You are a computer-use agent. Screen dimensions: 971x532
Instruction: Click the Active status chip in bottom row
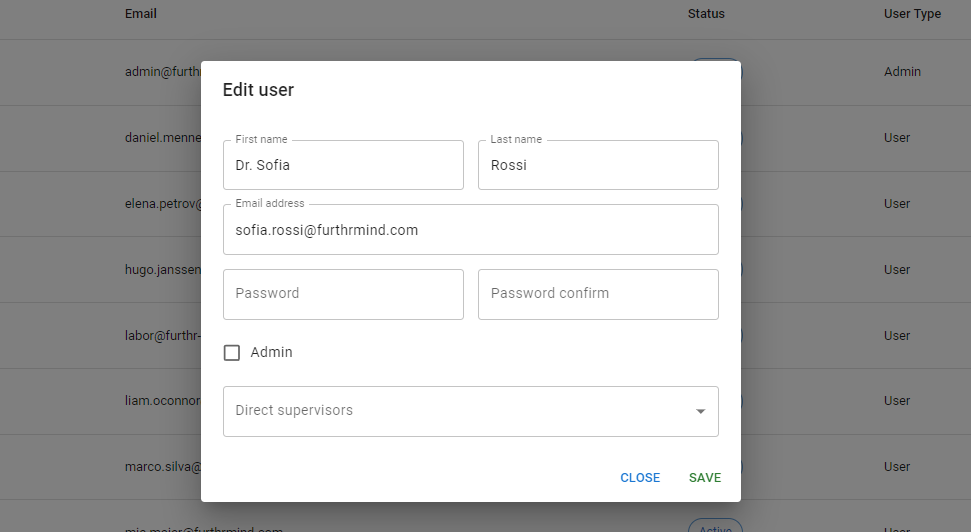click(x=715, y=527)
